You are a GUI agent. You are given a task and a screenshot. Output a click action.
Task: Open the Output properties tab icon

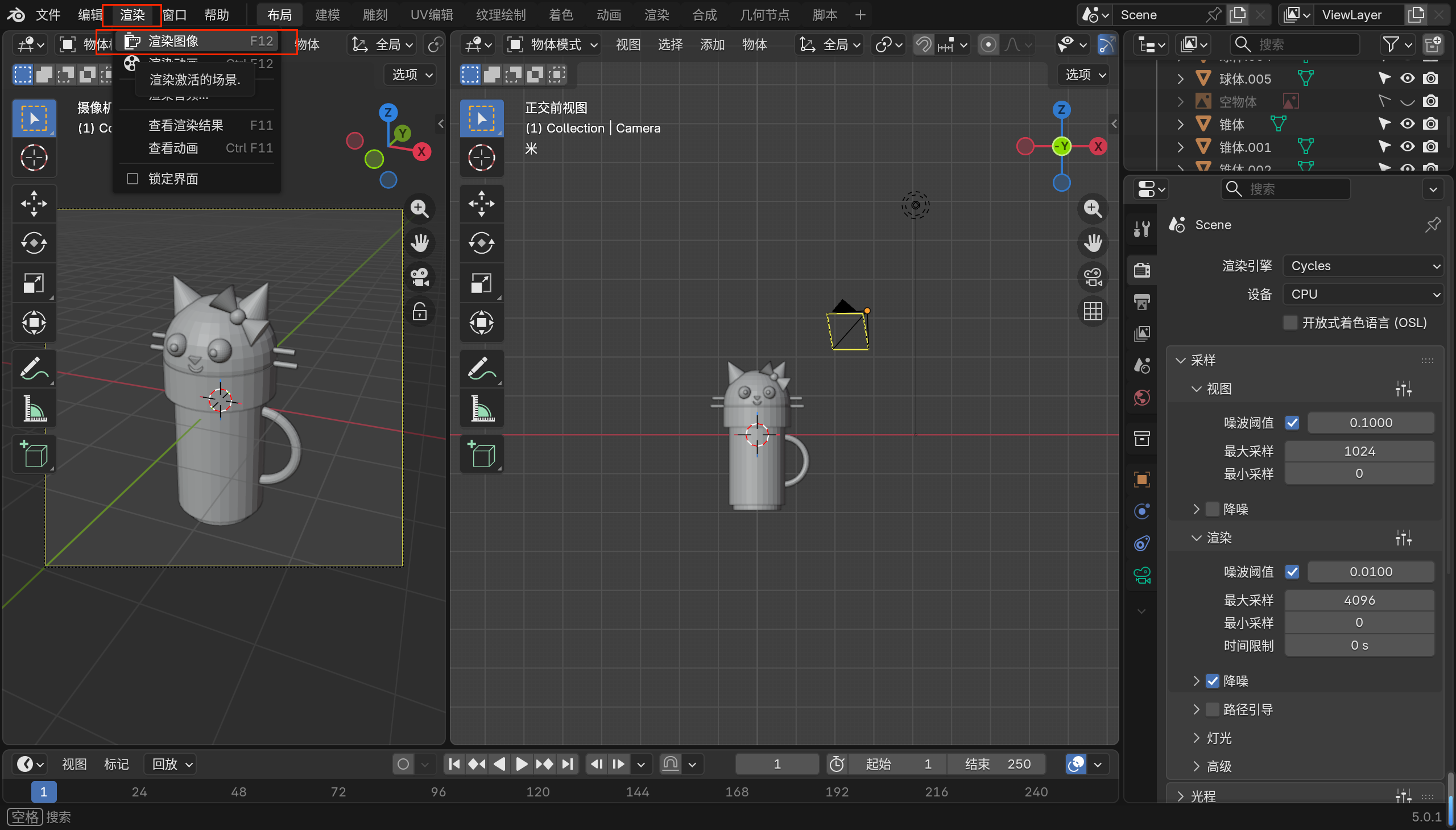[1141, 302]
